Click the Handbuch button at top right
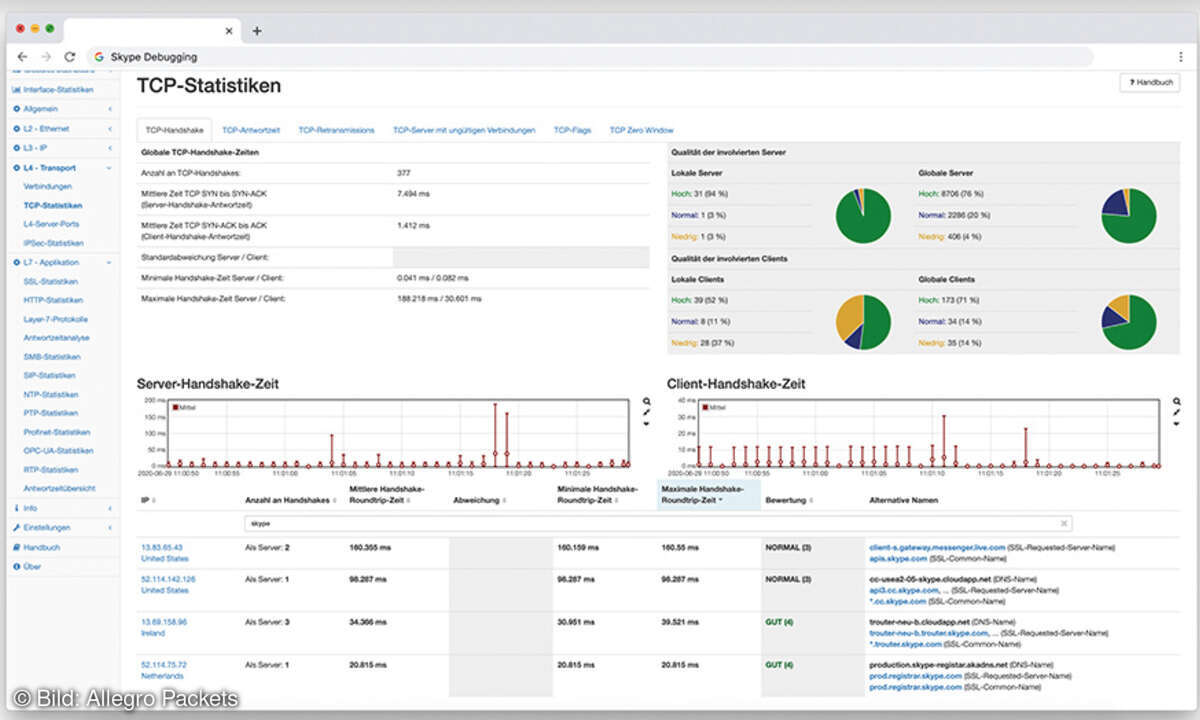 1150,82
